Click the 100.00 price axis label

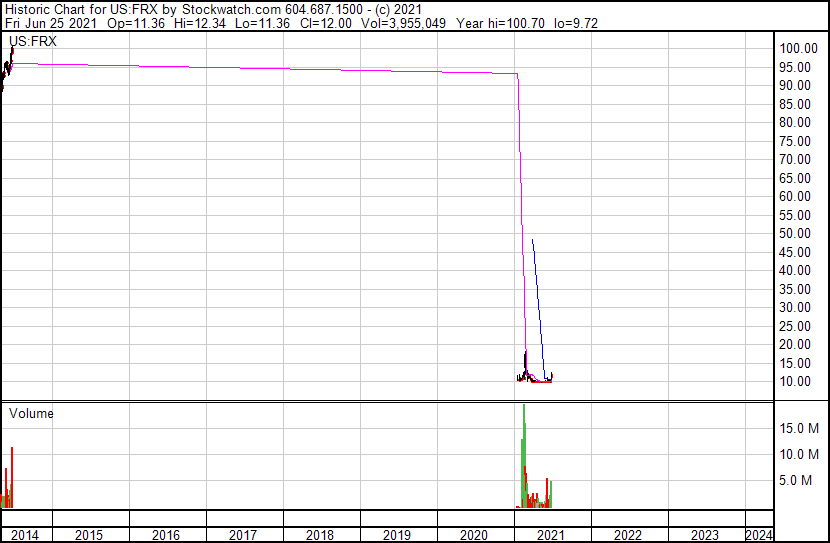tap(798, 48)
